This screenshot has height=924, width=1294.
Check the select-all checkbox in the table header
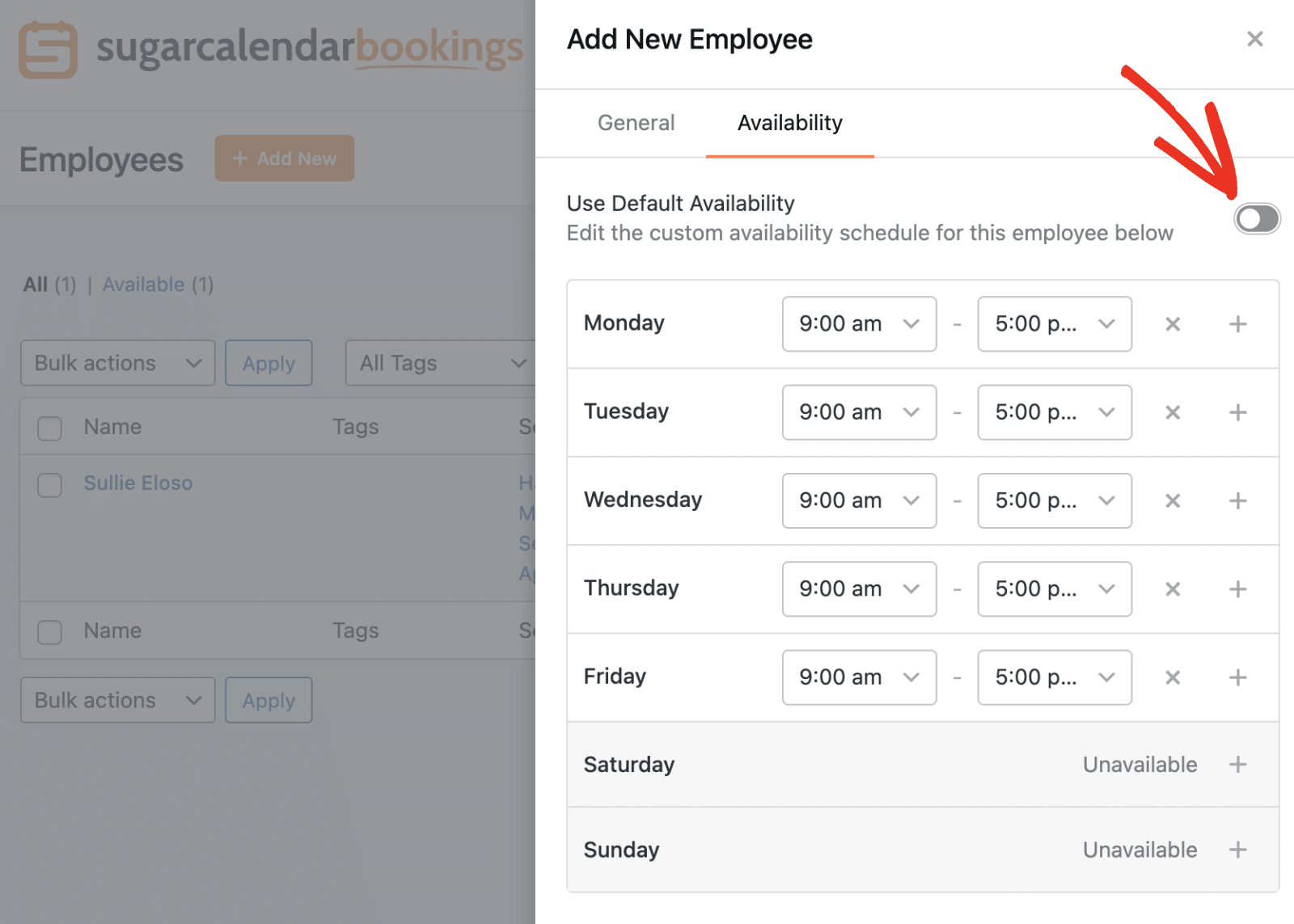pos(49,428)
